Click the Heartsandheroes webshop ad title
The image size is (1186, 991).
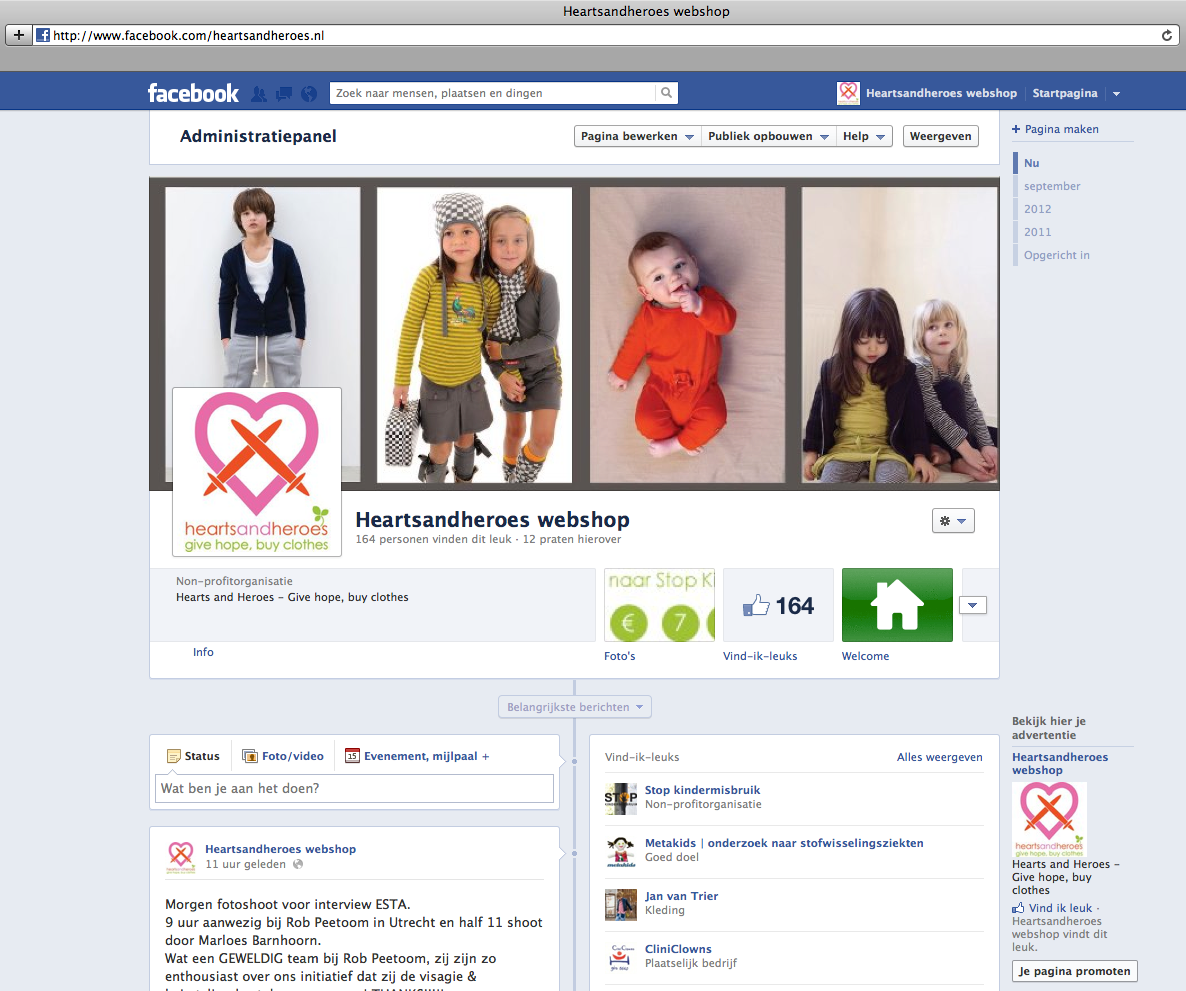pos(1060,763)
